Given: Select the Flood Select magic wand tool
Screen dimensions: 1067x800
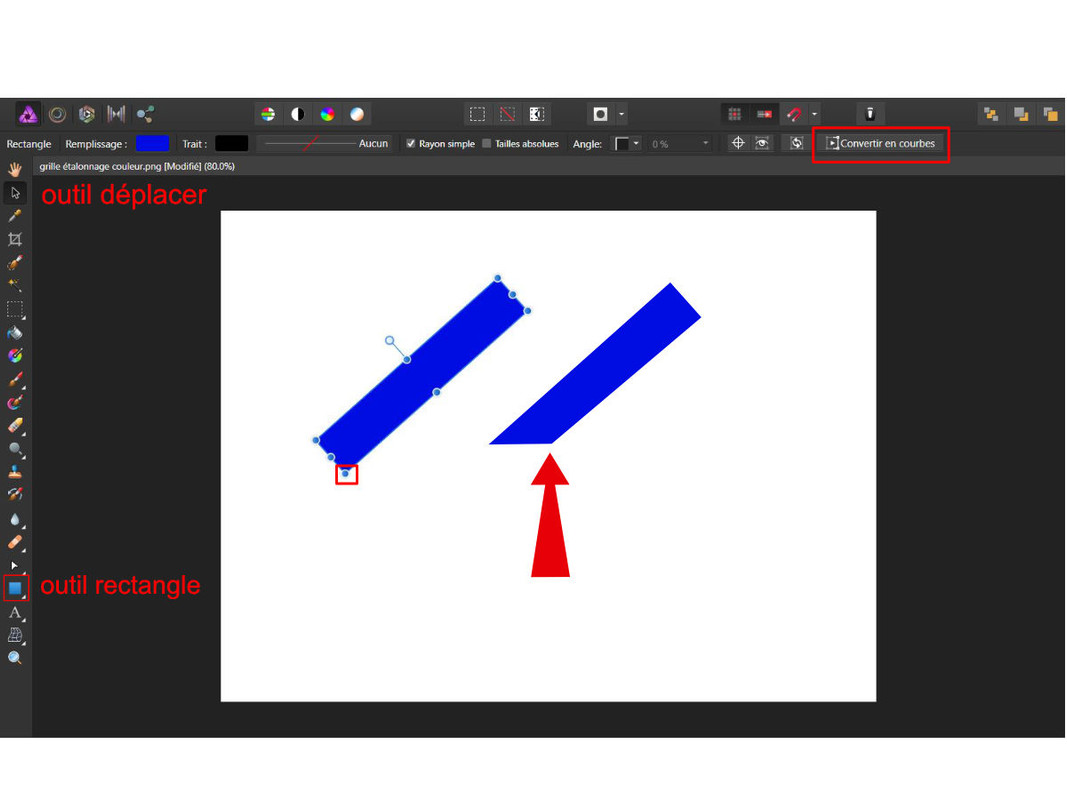Looking at the screenshot, I should [x=15, y=285].
